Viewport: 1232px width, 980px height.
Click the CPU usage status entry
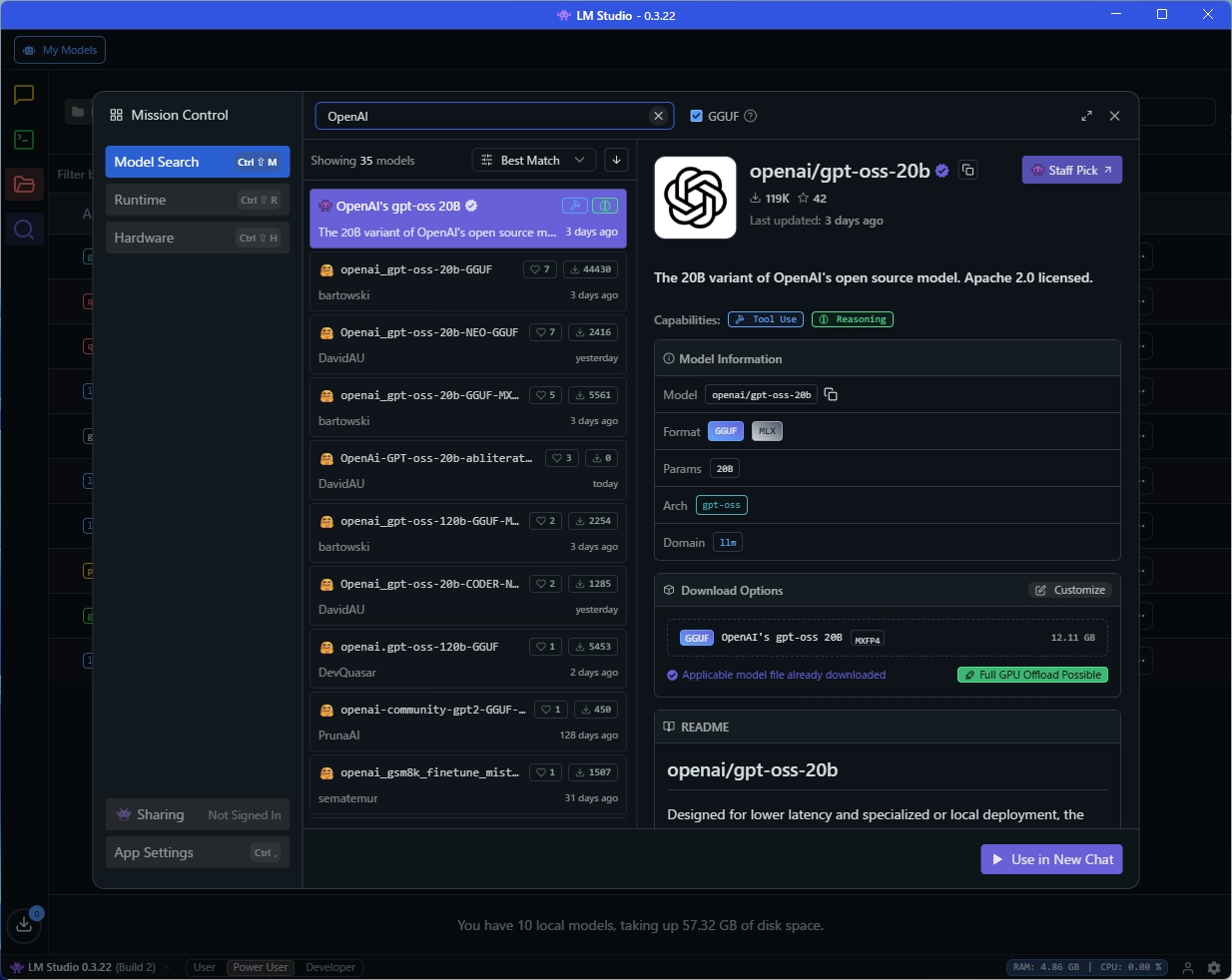[1130, 967]
